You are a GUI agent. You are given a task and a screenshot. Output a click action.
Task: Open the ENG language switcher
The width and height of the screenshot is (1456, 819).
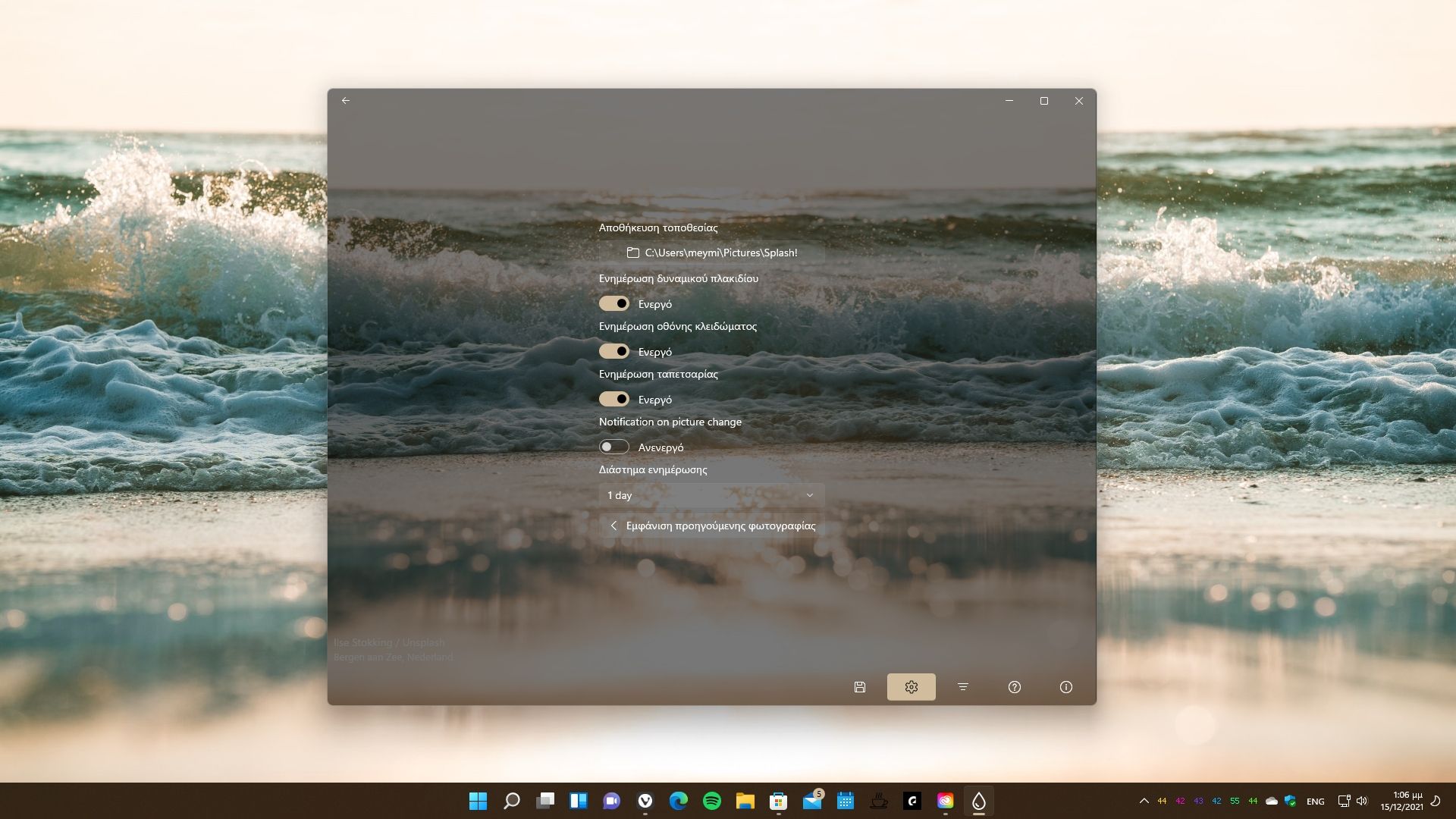1315,802
